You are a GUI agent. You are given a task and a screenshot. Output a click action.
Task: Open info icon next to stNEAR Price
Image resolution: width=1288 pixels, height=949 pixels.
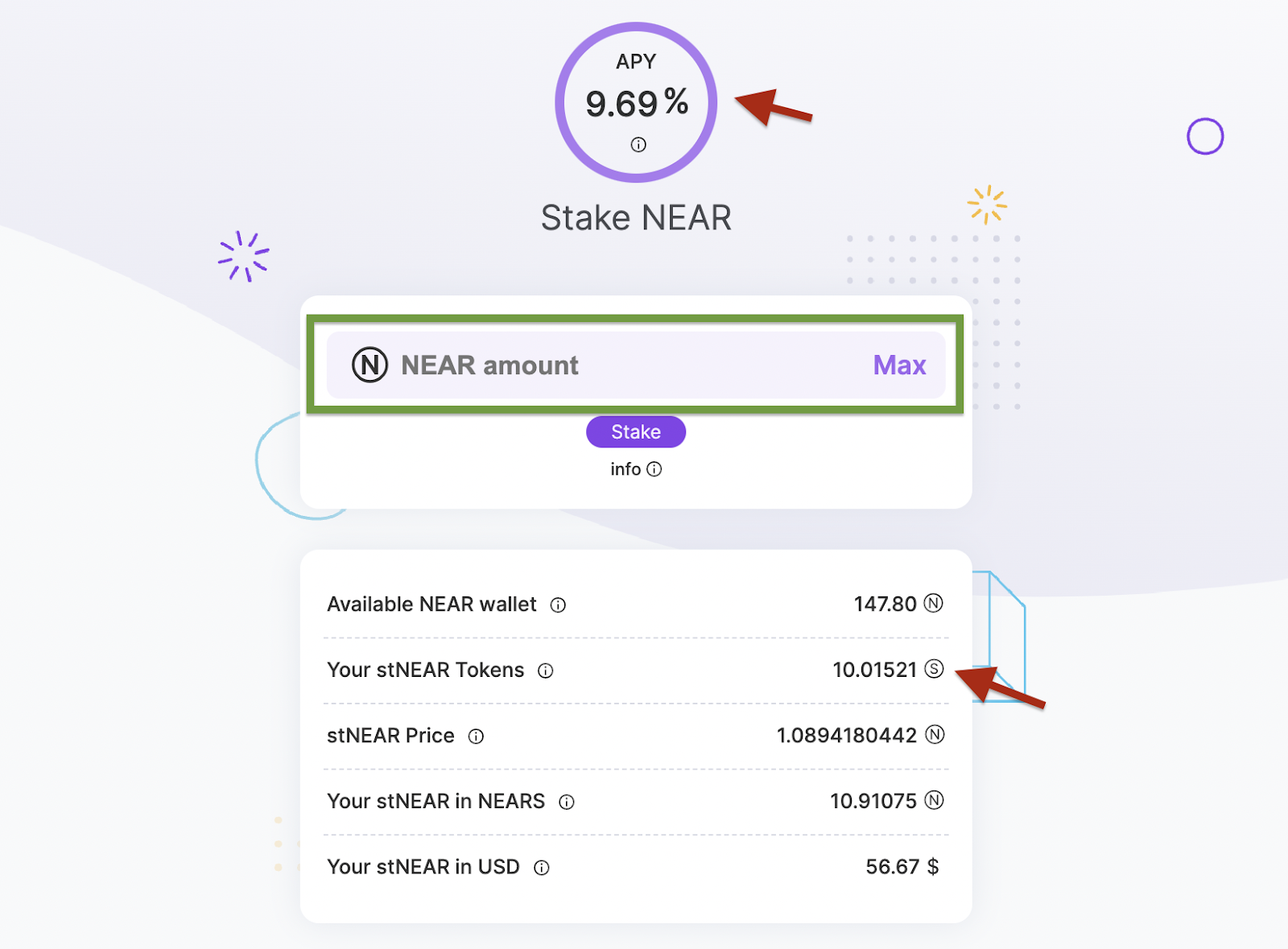click(x=477, y=737)
